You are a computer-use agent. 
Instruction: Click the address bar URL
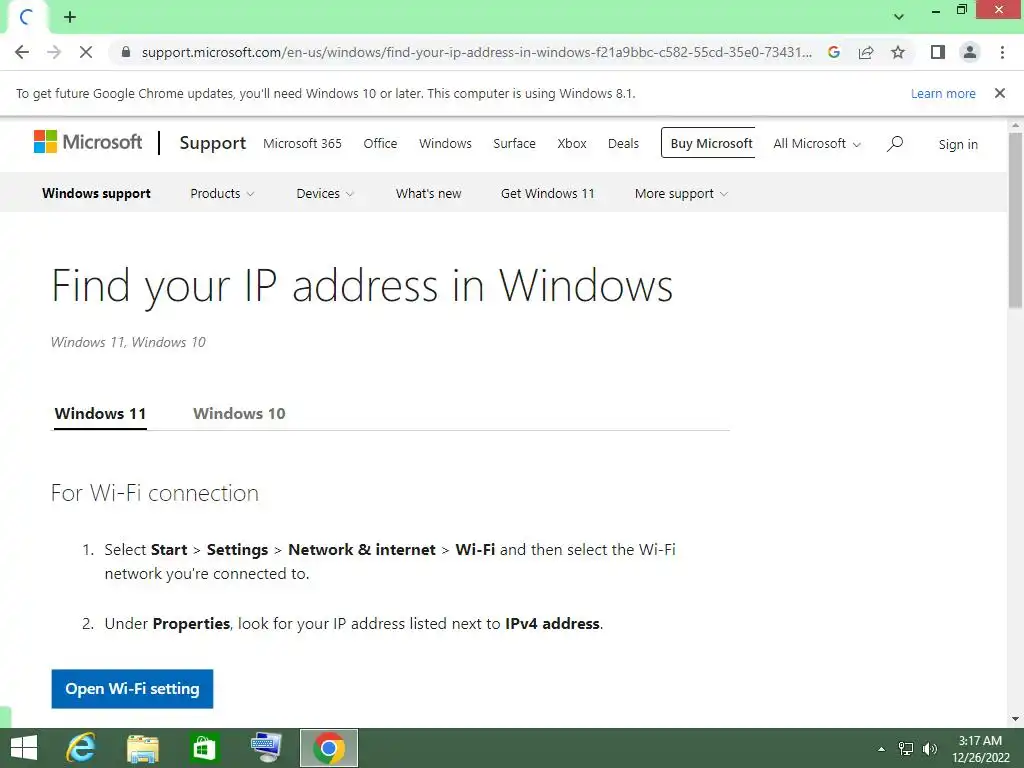pos(477,52)
